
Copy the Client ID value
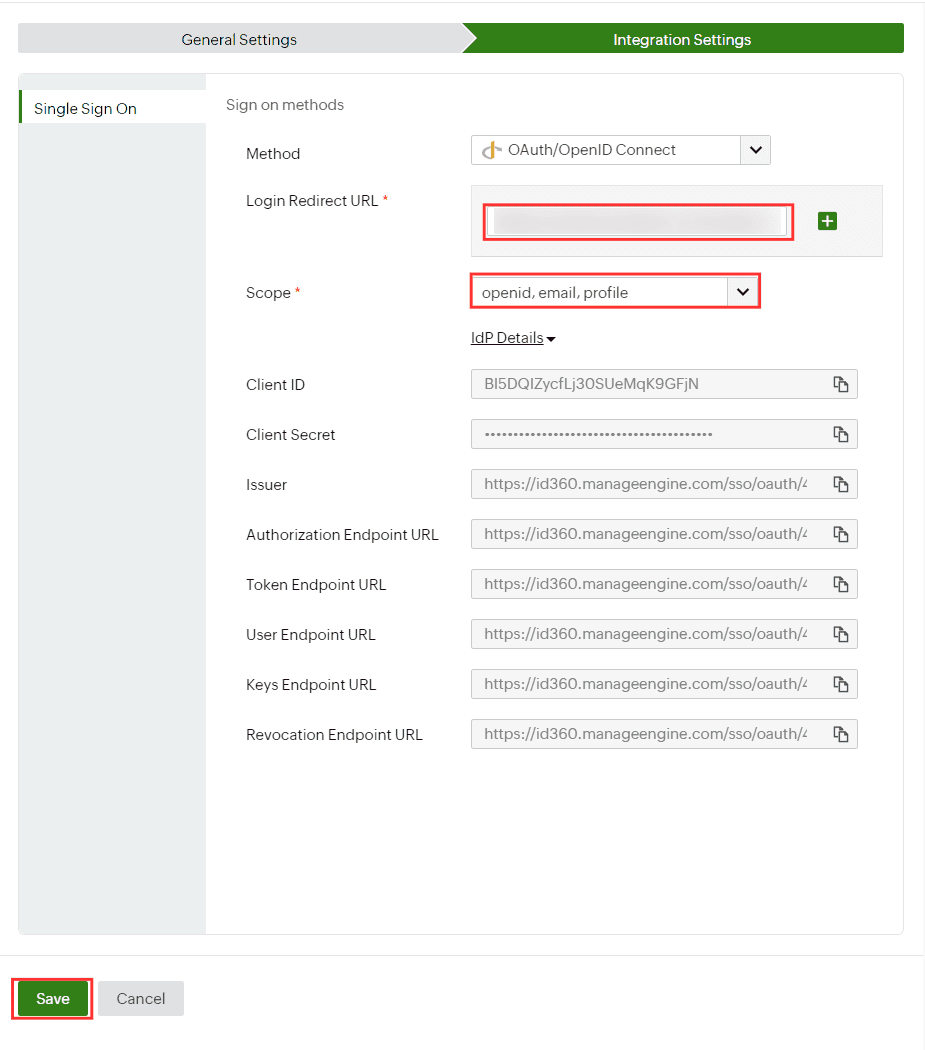(841, 384)
